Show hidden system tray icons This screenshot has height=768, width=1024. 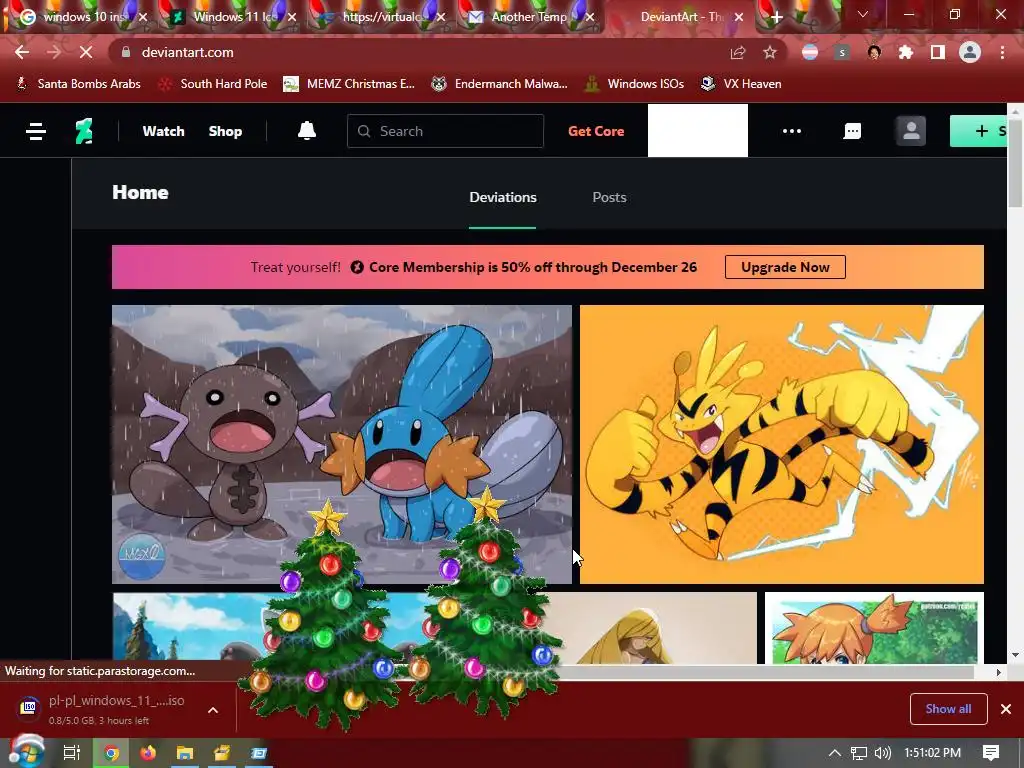tap(834, 753)
